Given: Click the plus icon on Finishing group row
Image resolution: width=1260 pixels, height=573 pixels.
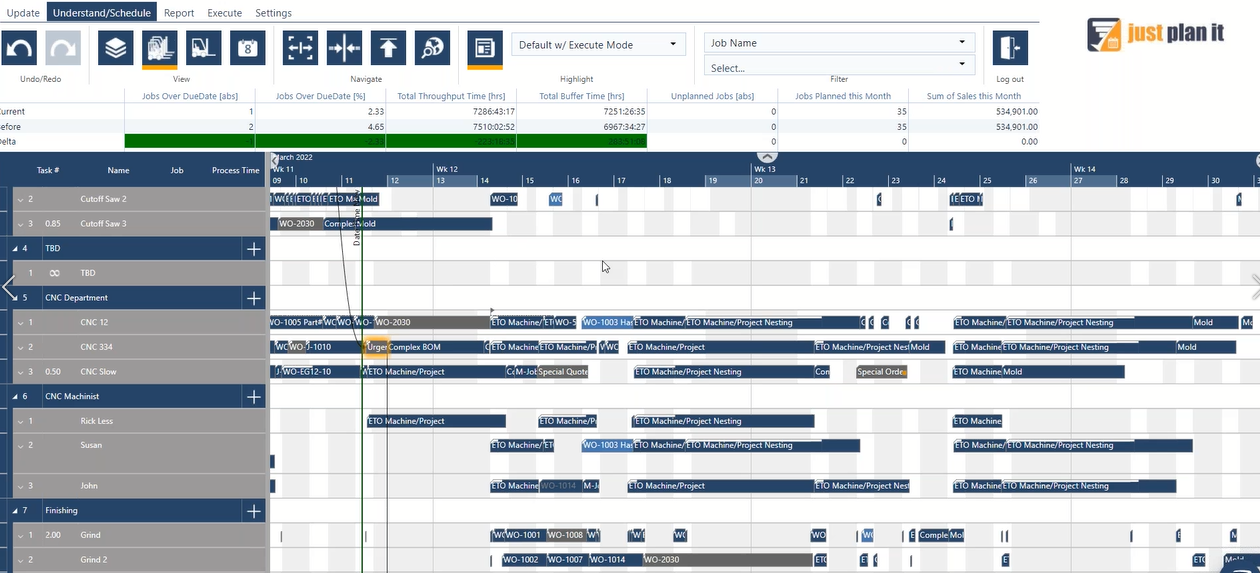Looking at the screenshot, I should pos(254,511).
